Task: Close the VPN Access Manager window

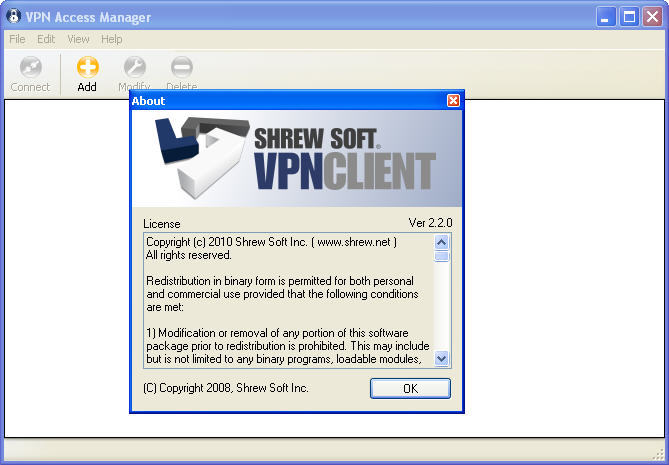Action: [652, 17]
